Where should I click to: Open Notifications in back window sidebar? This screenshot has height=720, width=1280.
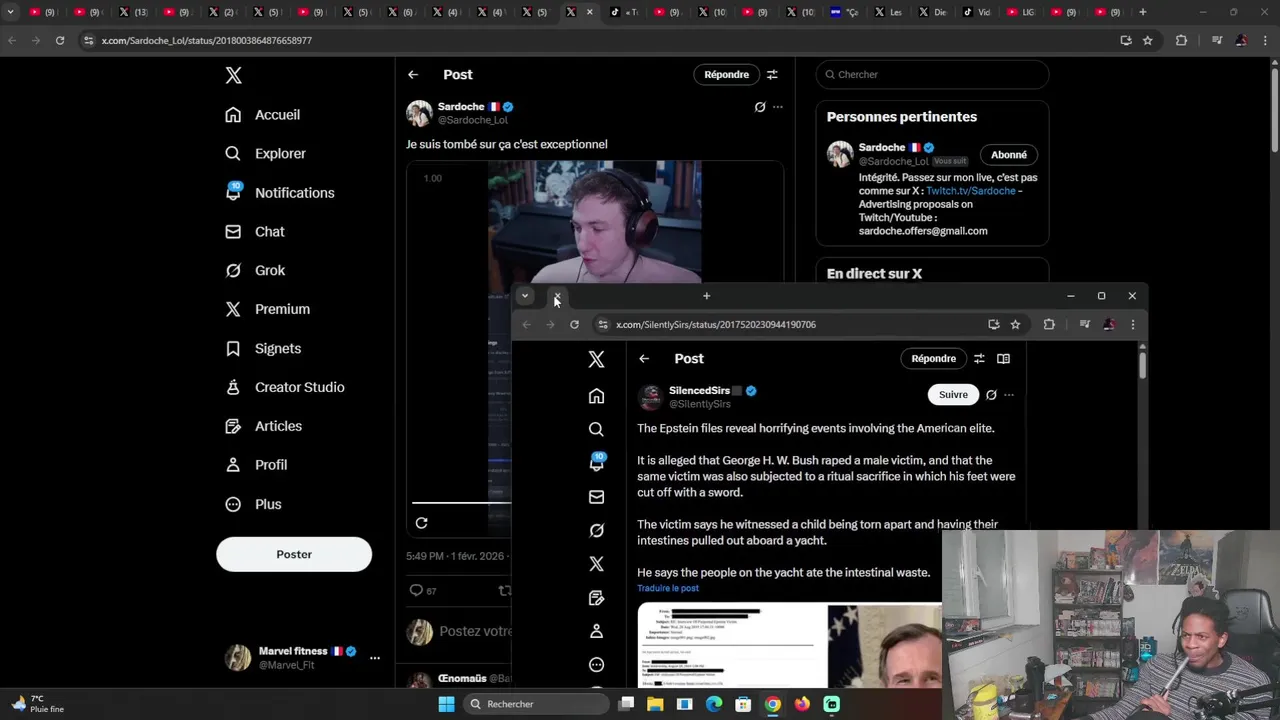(x=280, y=193)
